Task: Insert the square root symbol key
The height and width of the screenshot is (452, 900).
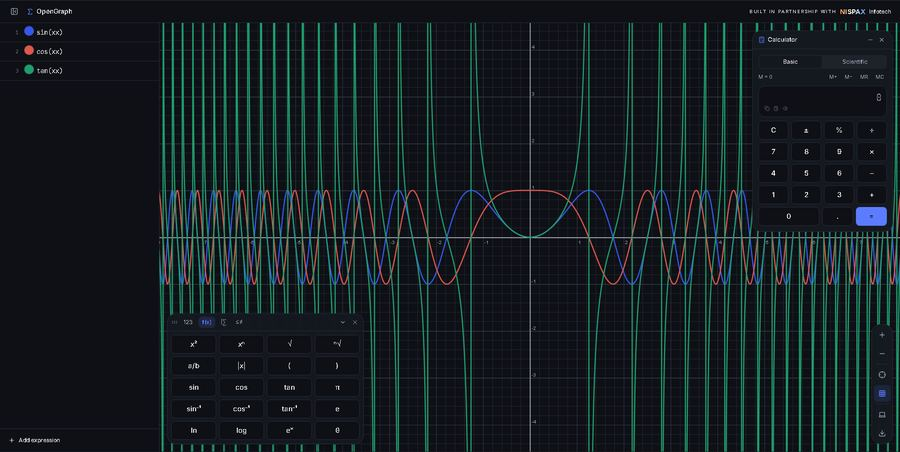Action: click(289, 344)
